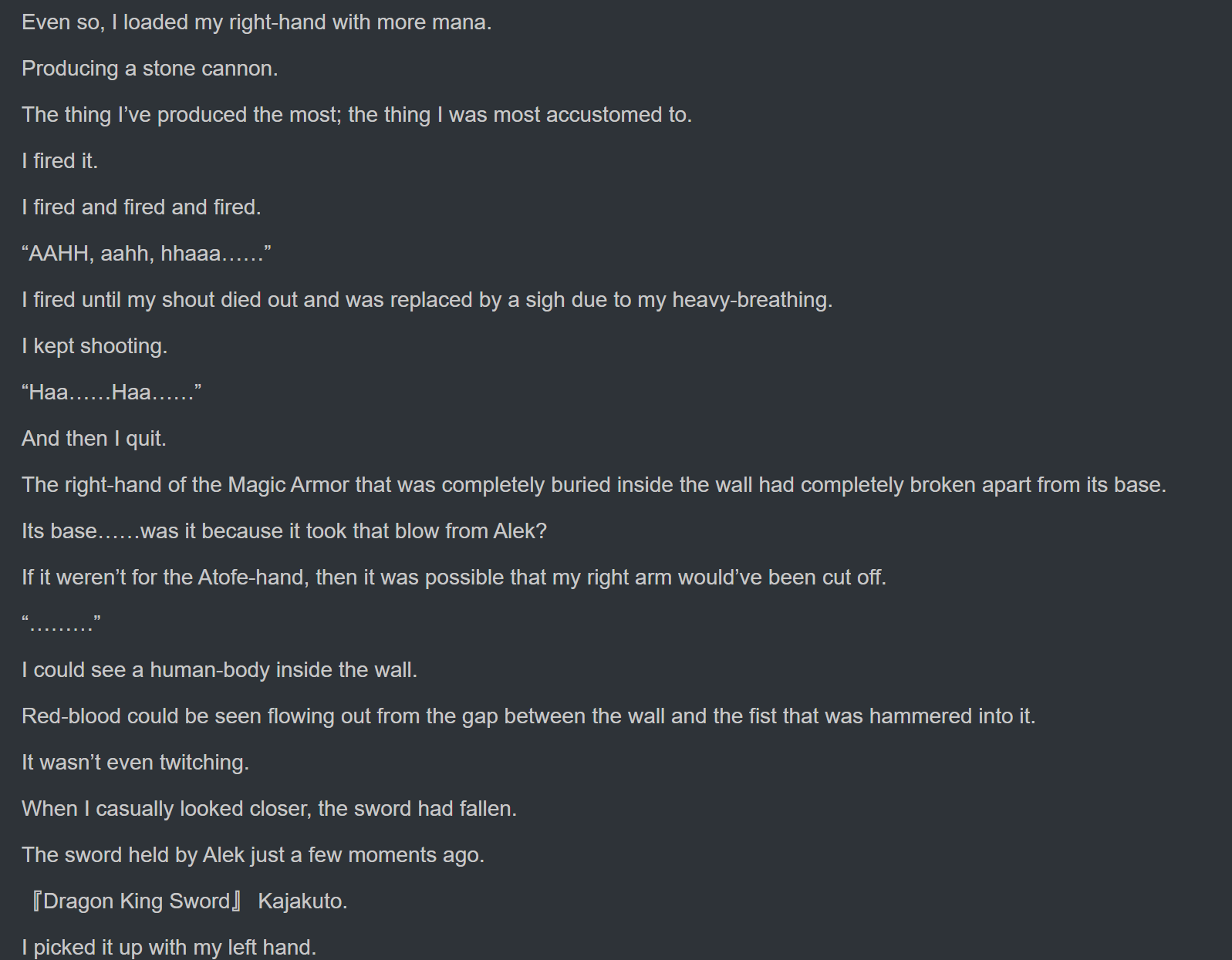Click the line starting 'Red-blood could be seen'
This screenshot has width=1232, height=960.
point(528,716)
